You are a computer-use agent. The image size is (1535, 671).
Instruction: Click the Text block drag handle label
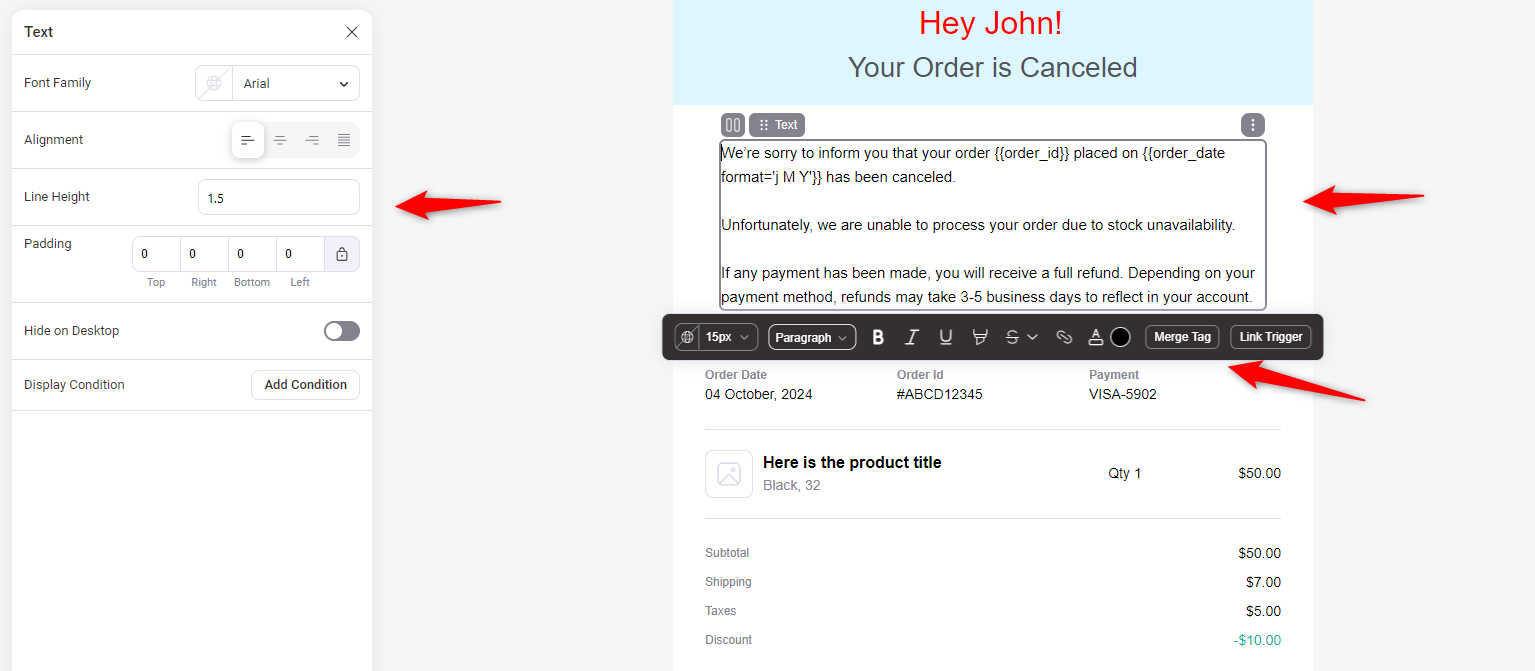777,125
